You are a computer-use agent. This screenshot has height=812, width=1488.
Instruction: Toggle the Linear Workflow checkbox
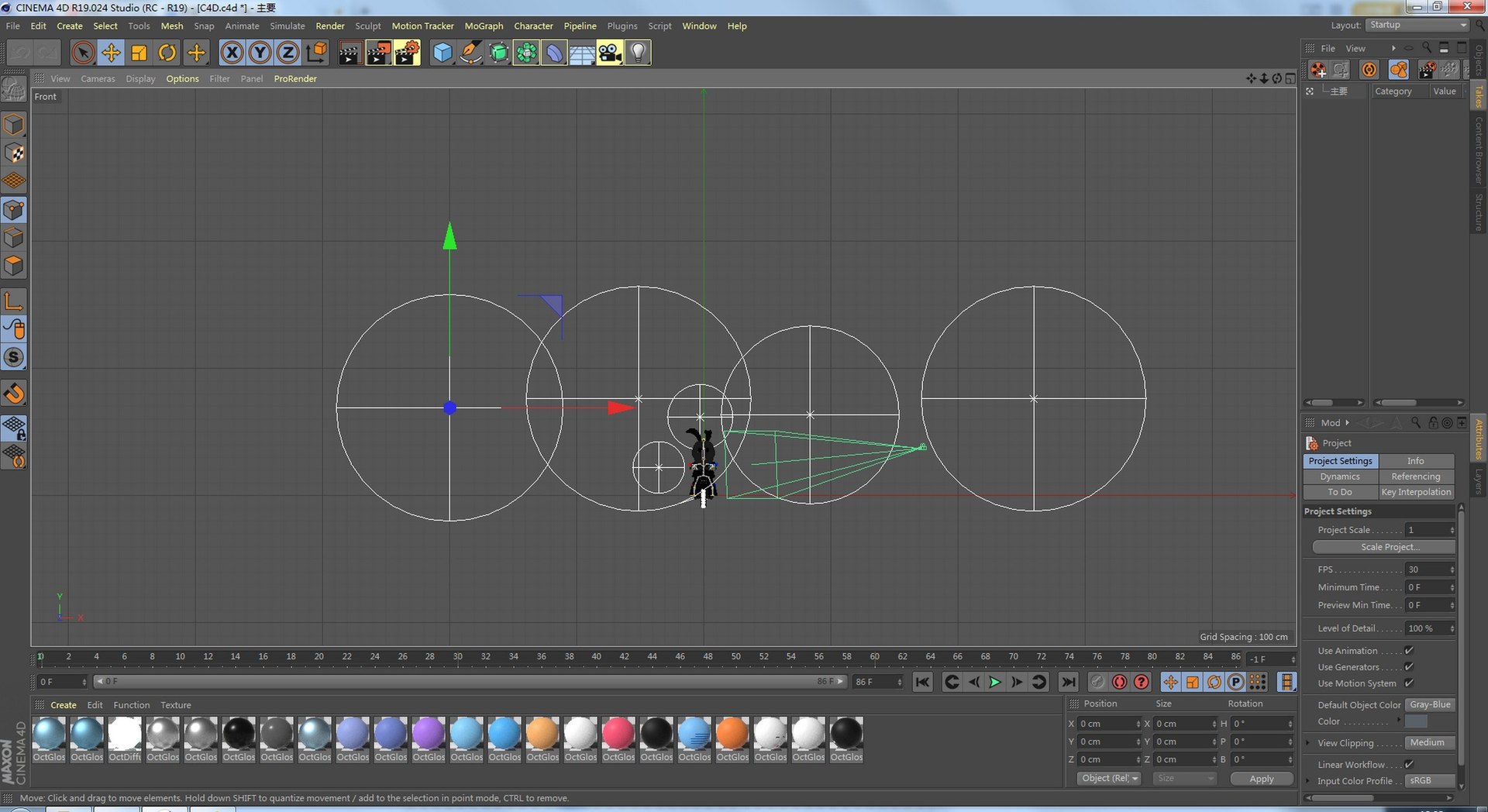click(x=1409, y=765)
